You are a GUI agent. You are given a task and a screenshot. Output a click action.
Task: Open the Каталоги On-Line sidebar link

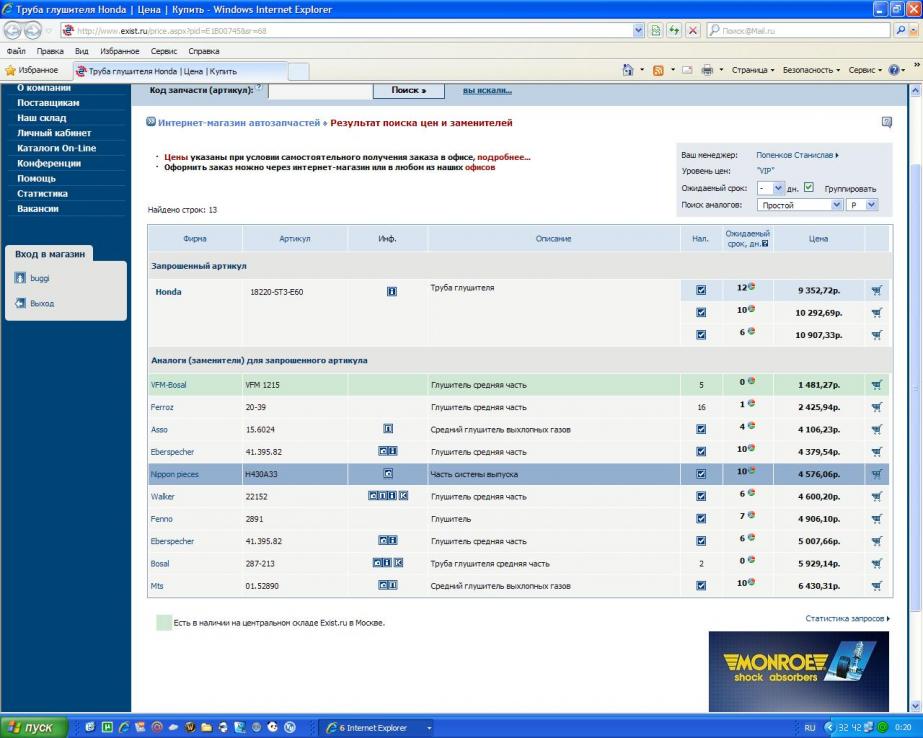[57, 148]
